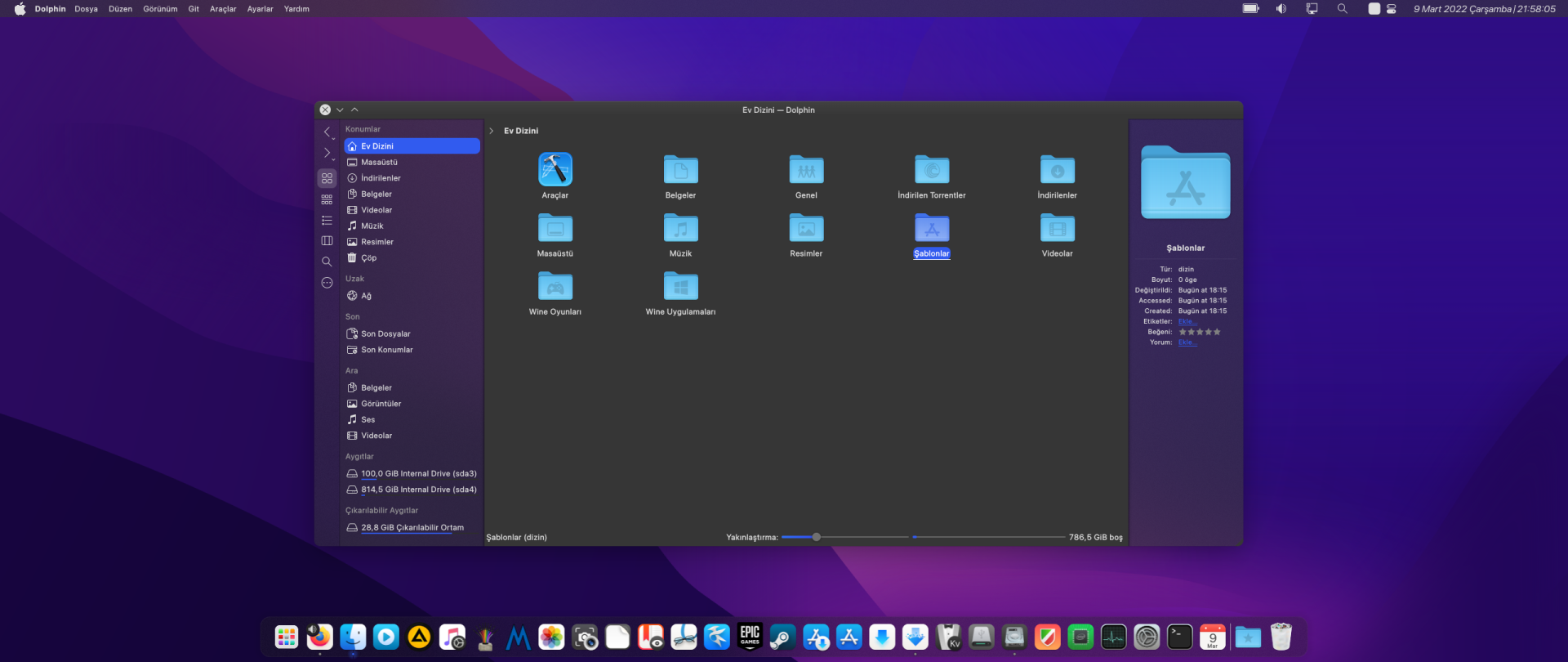Screen dimensions: 1568x662
Task: Select the Araçlar hammer icon
Action: pyautogui.click(x=555, y=170)
